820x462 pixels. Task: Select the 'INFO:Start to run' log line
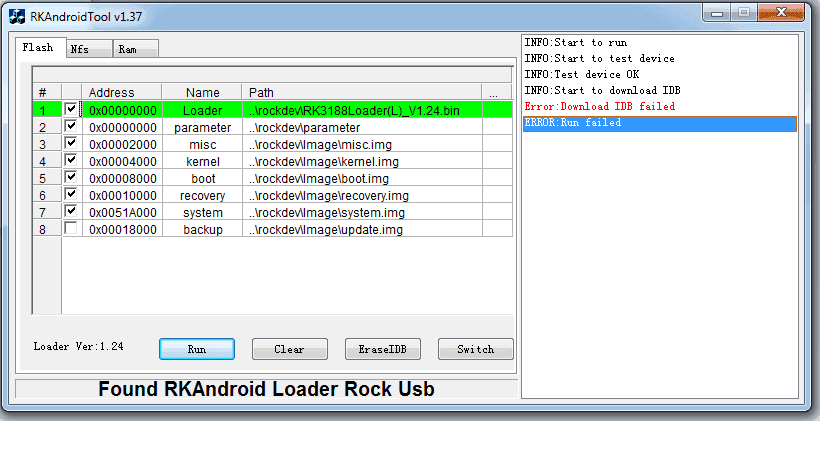pyautogui.click(x=659, y=42)
